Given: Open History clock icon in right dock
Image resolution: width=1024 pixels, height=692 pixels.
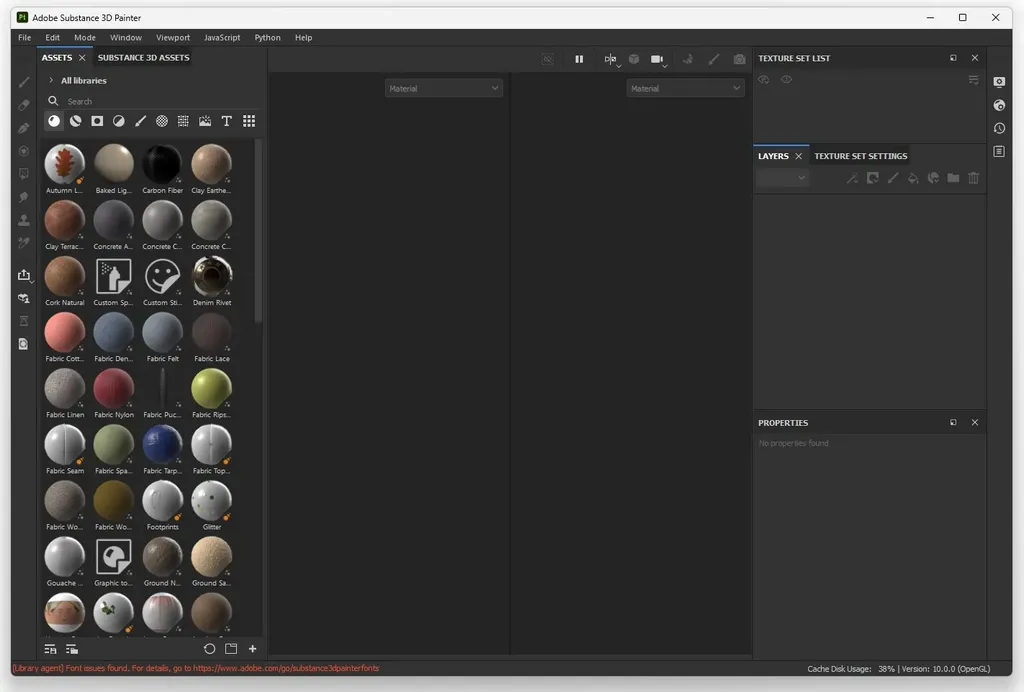Looking at the screenshot, I should [999, 128].
